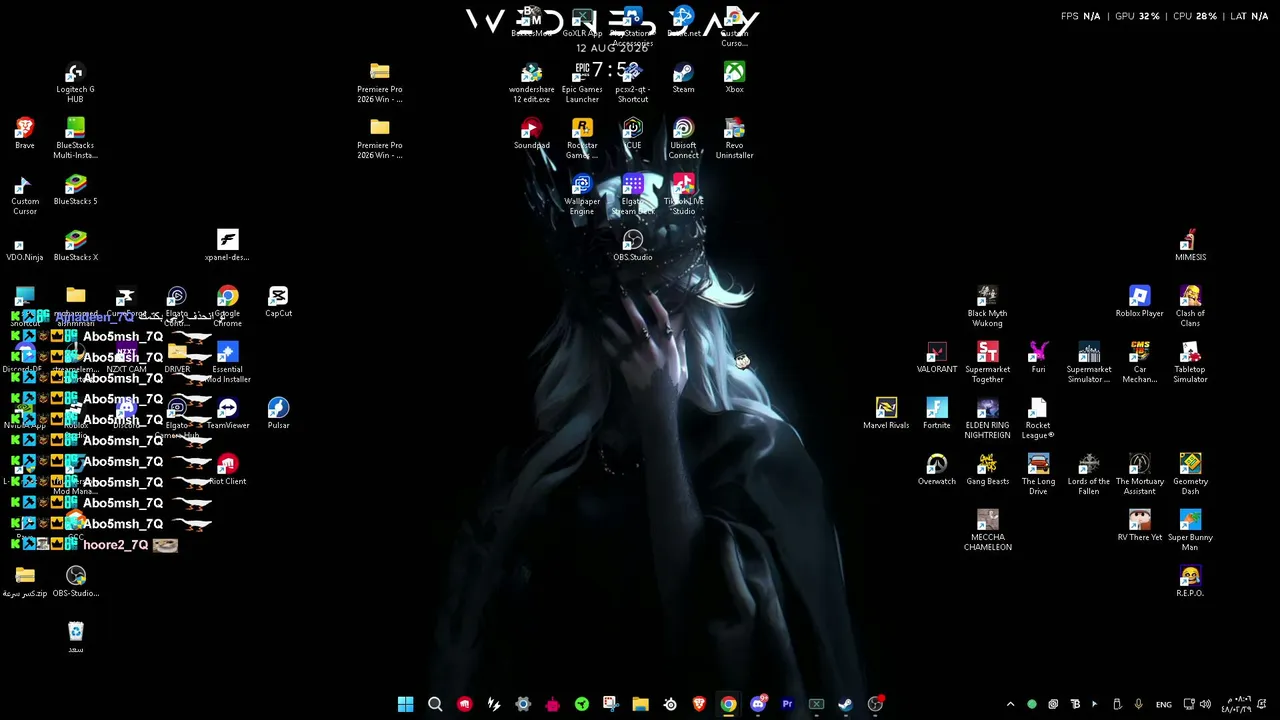Open the Windows Start menu
Image resolution: width=1280 pixels, height=720 pixels.
click(x=405, y=704)
